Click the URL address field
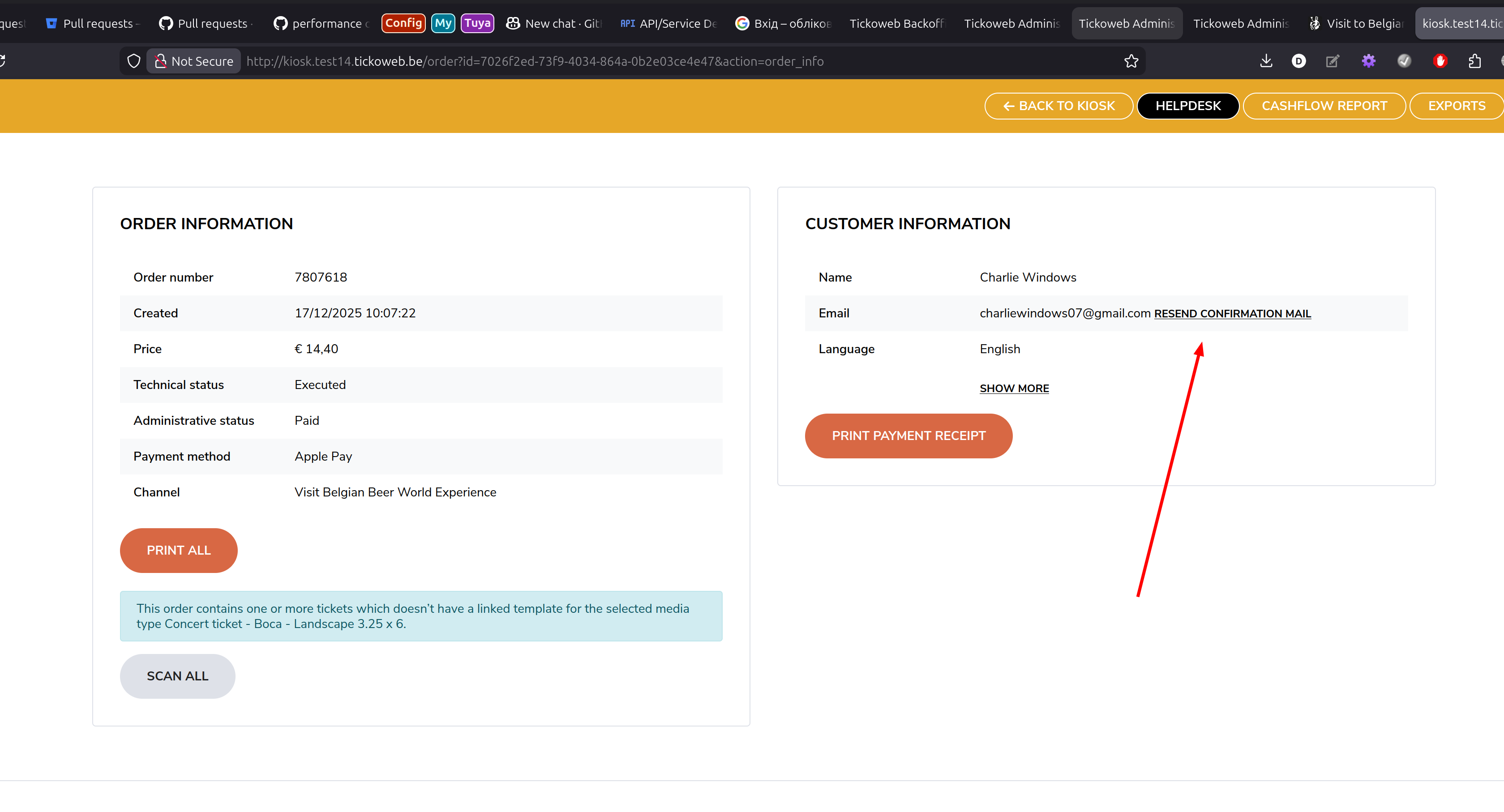Screen dimensions: 1504x812 point(642,61)
